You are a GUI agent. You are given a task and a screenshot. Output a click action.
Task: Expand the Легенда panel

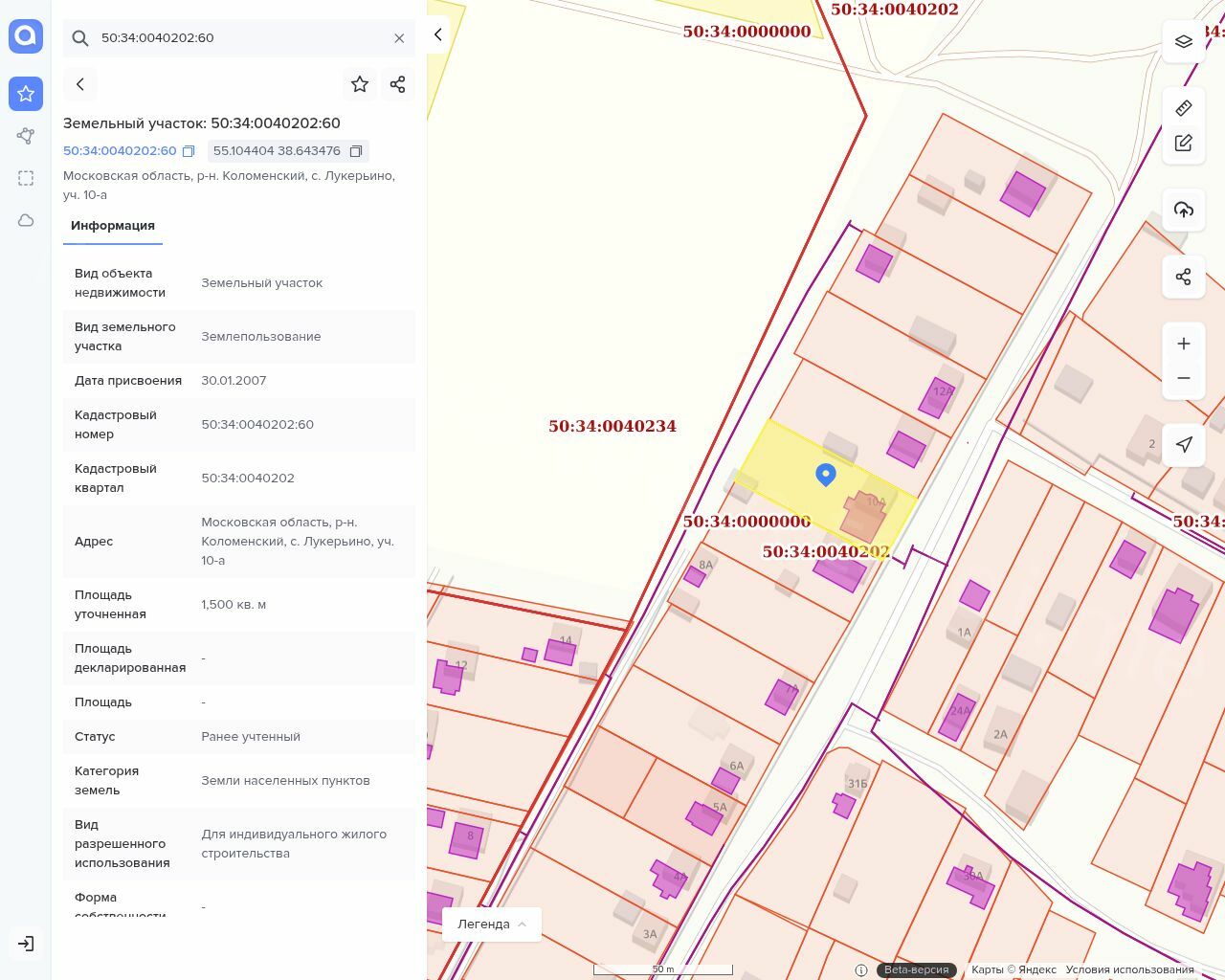coord(492,924)
